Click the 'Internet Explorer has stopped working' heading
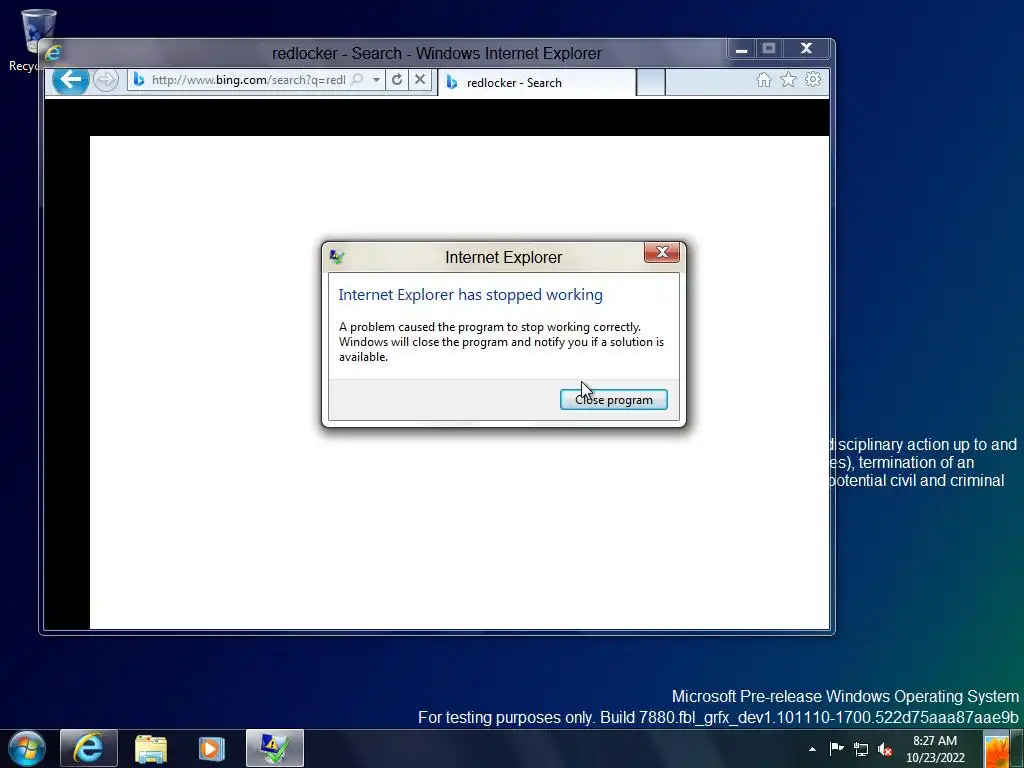This screenshot has height=768, width=1024. click(x=470, y=295)
